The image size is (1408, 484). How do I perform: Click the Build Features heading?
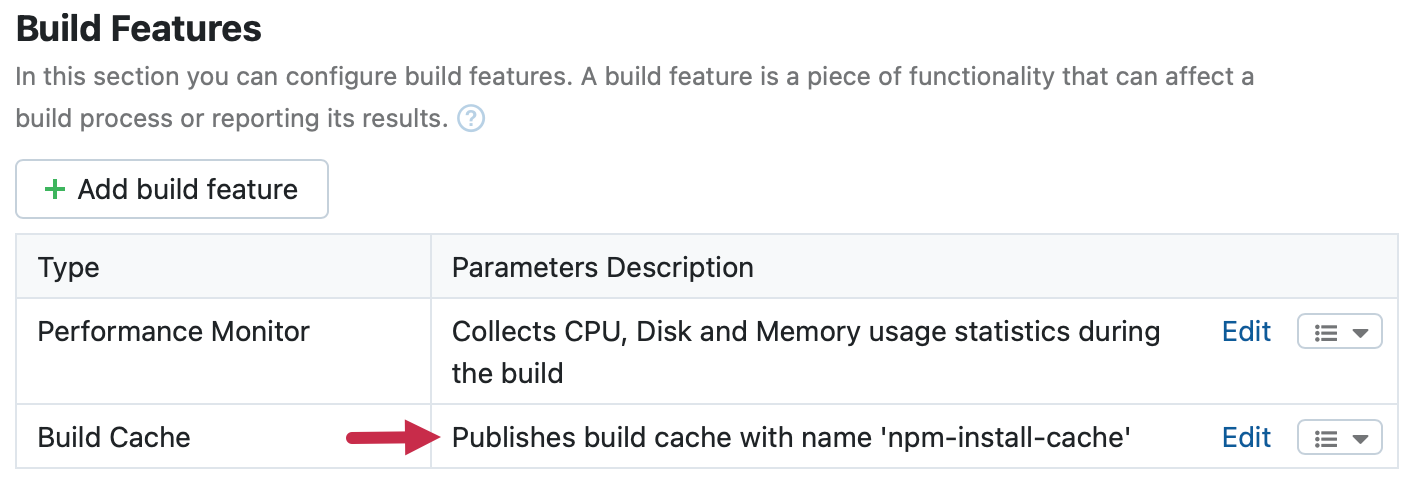[139, 29]
